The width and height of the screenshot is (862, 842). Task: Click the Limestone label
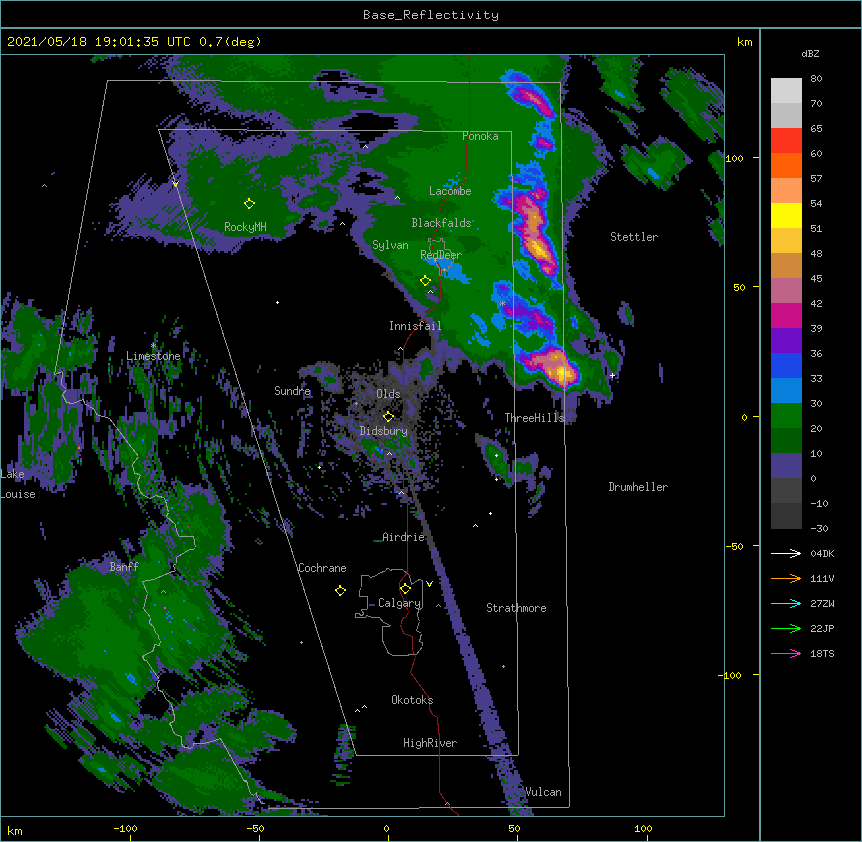[153, 356]
